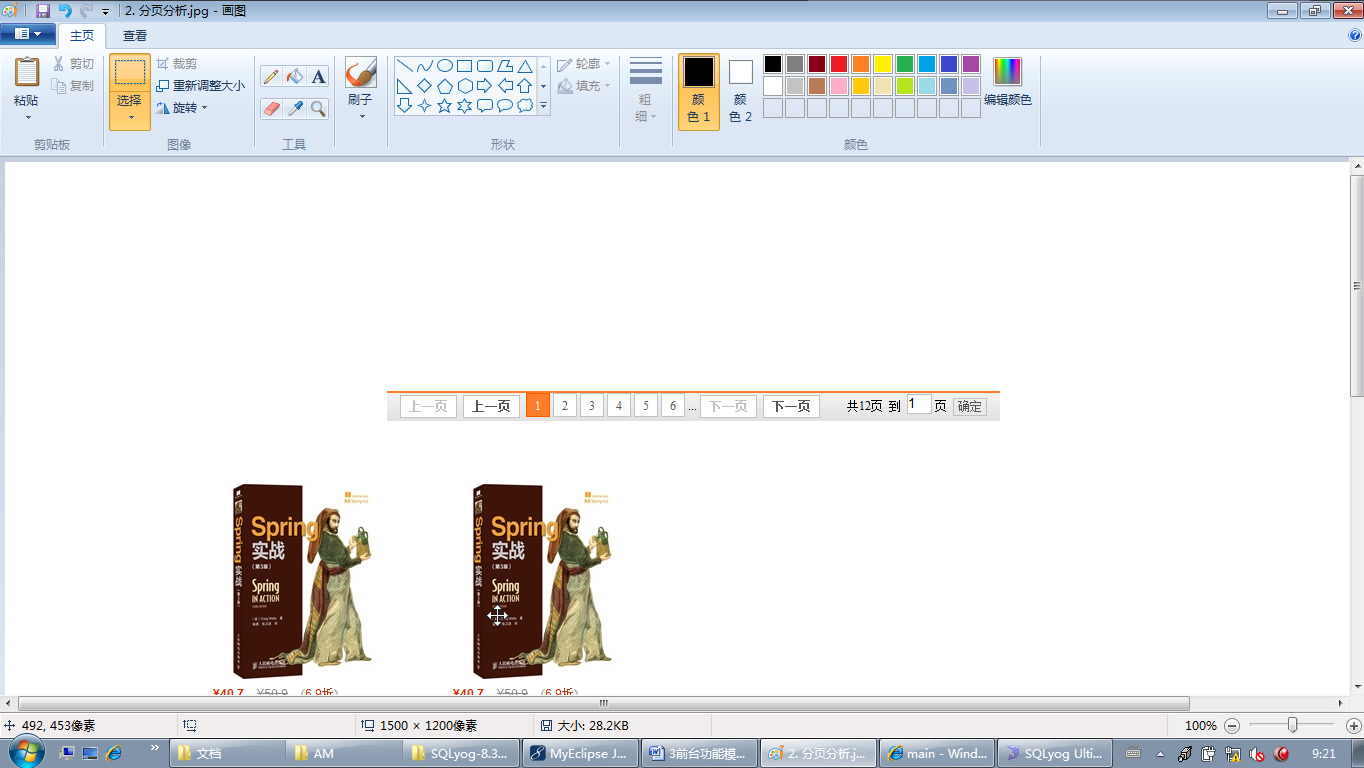Click the Copy (复制) button

(x=73, y=86)
